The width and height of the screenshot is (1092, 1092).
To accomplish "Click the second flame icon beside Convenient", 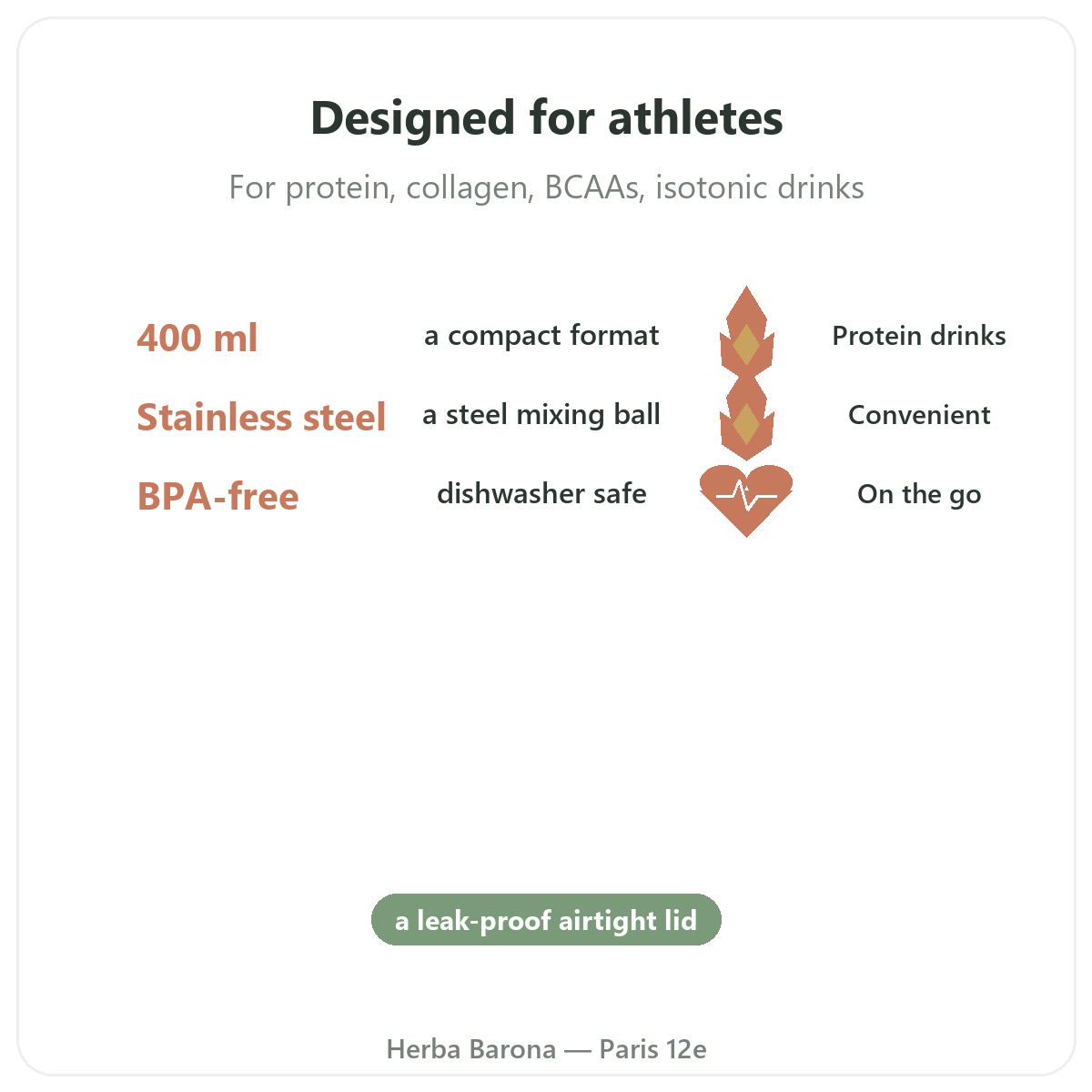I will [746, 415].
